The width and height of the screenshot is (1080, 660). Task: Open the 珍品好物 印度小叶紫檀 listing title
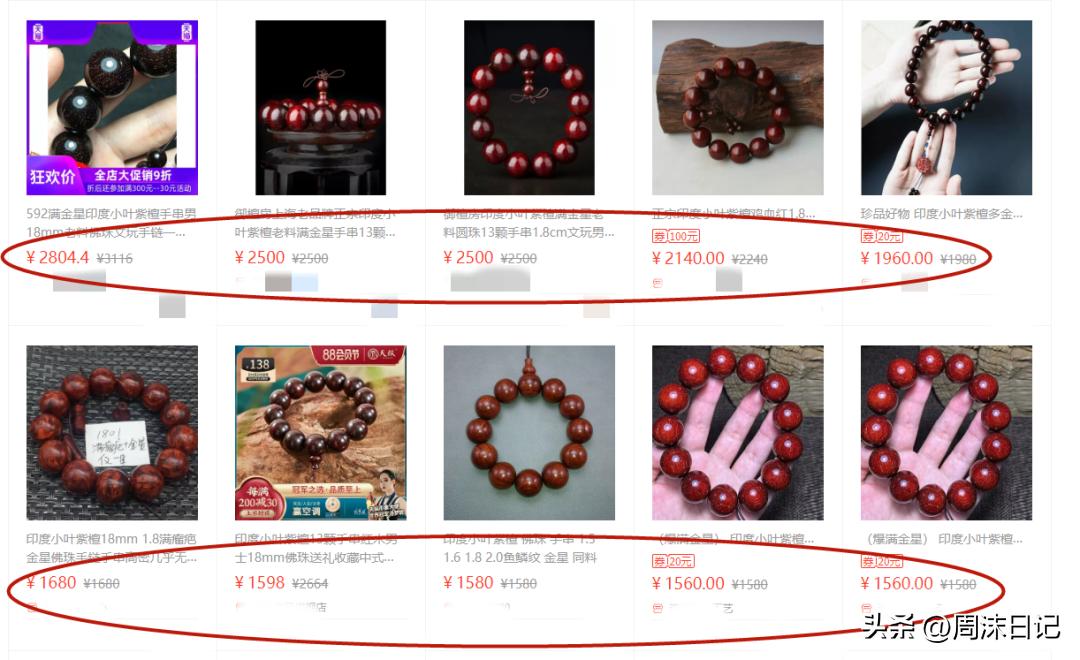[942, 214]
